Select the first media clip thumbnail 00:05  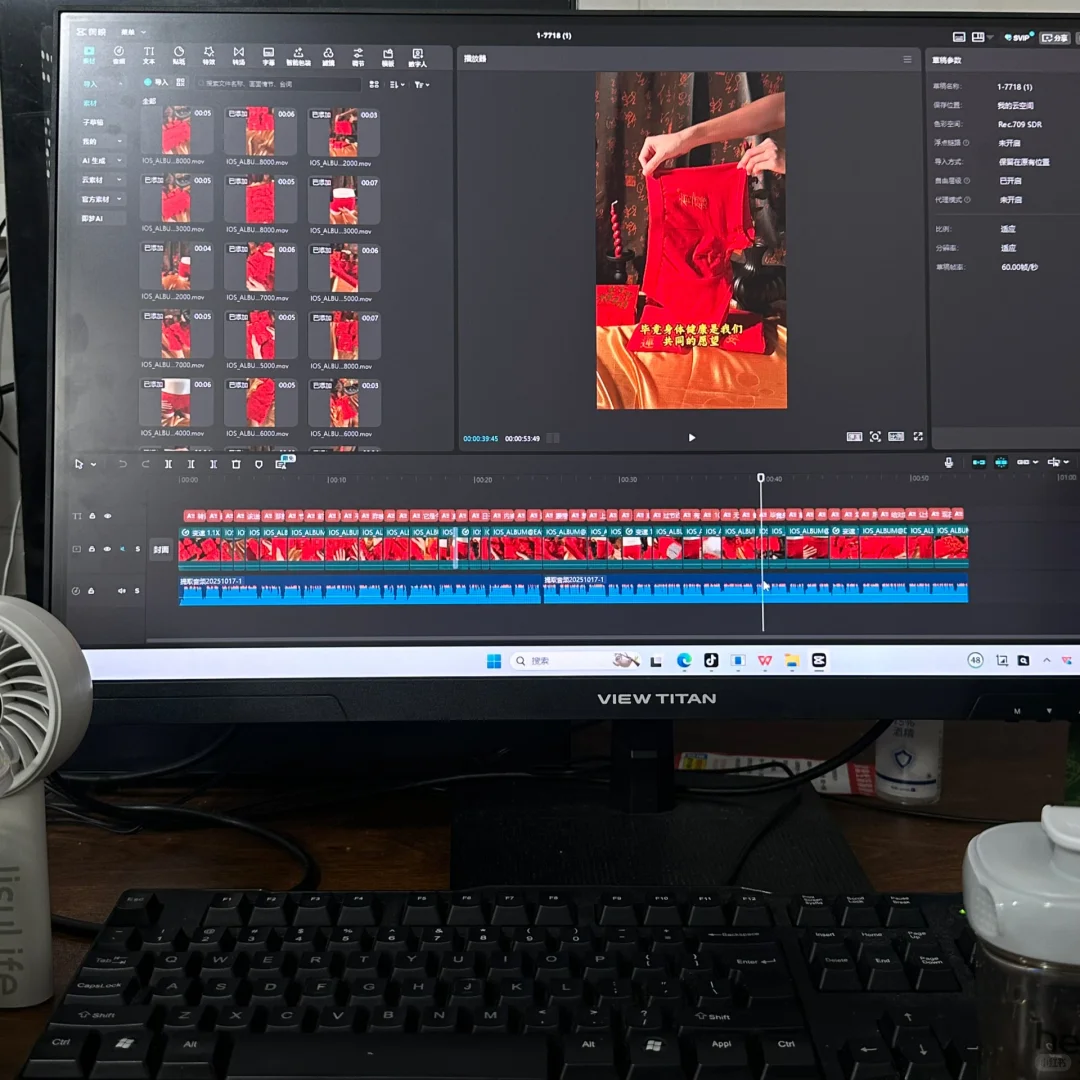pos(176,130)
